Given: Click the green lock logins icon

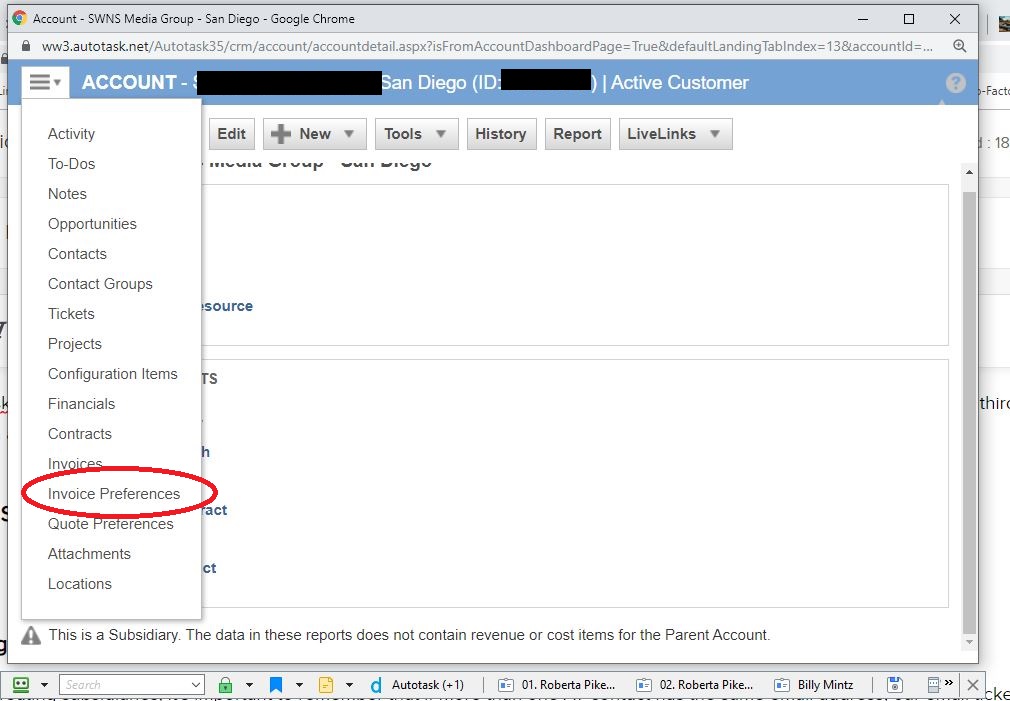Looking at the screenshot, I should [225, 684].
